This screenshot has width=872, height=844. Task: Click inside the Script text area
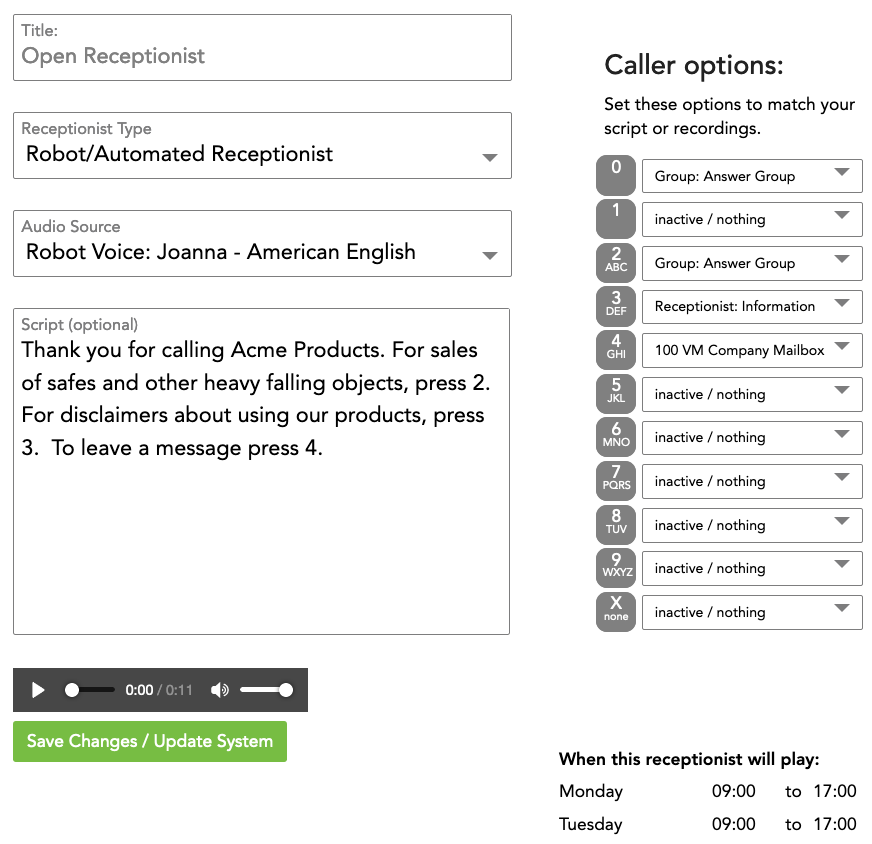(x=261, y=530)
